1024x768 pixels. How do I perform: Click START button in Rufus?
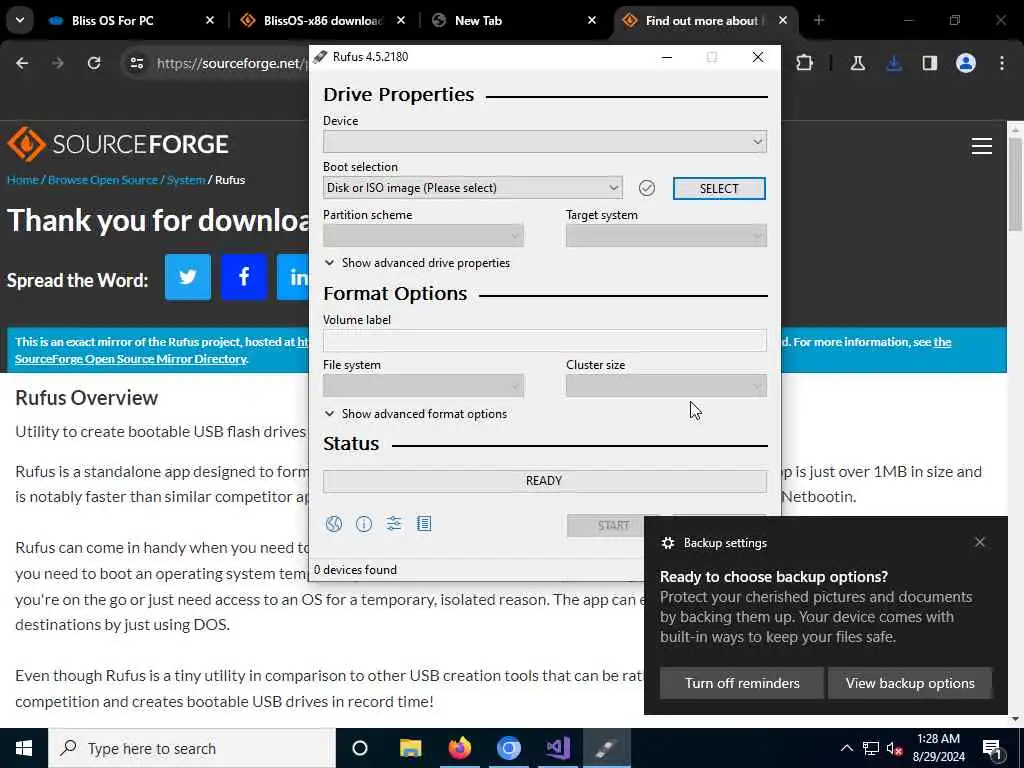pyautogui.click(x=613, y=526)
